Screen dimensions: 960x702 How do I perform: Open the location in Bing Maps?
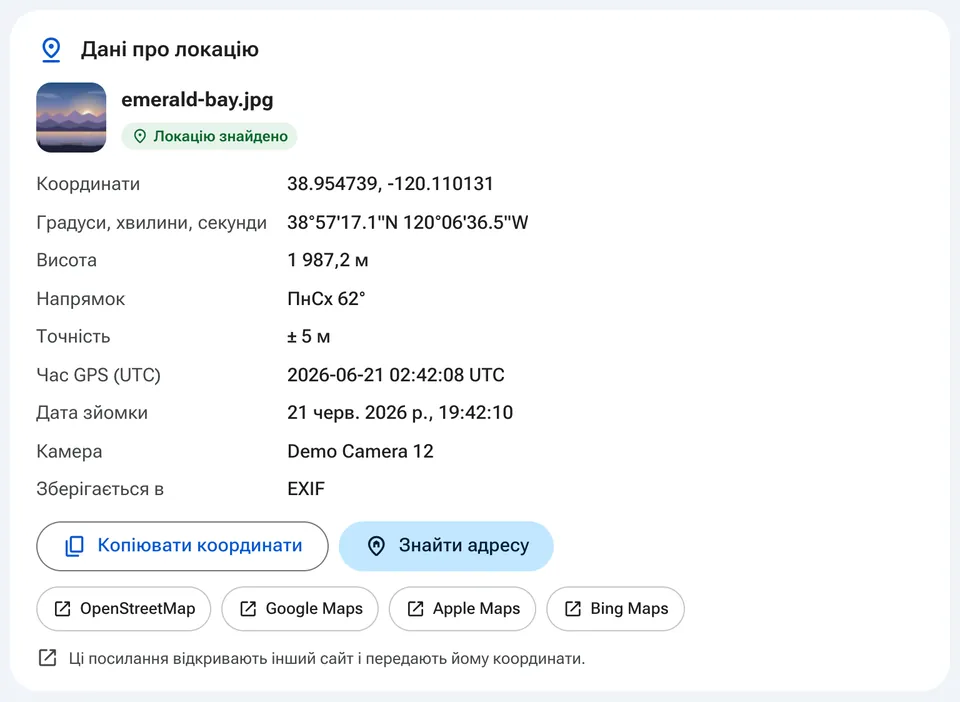[x=615, y=609]
